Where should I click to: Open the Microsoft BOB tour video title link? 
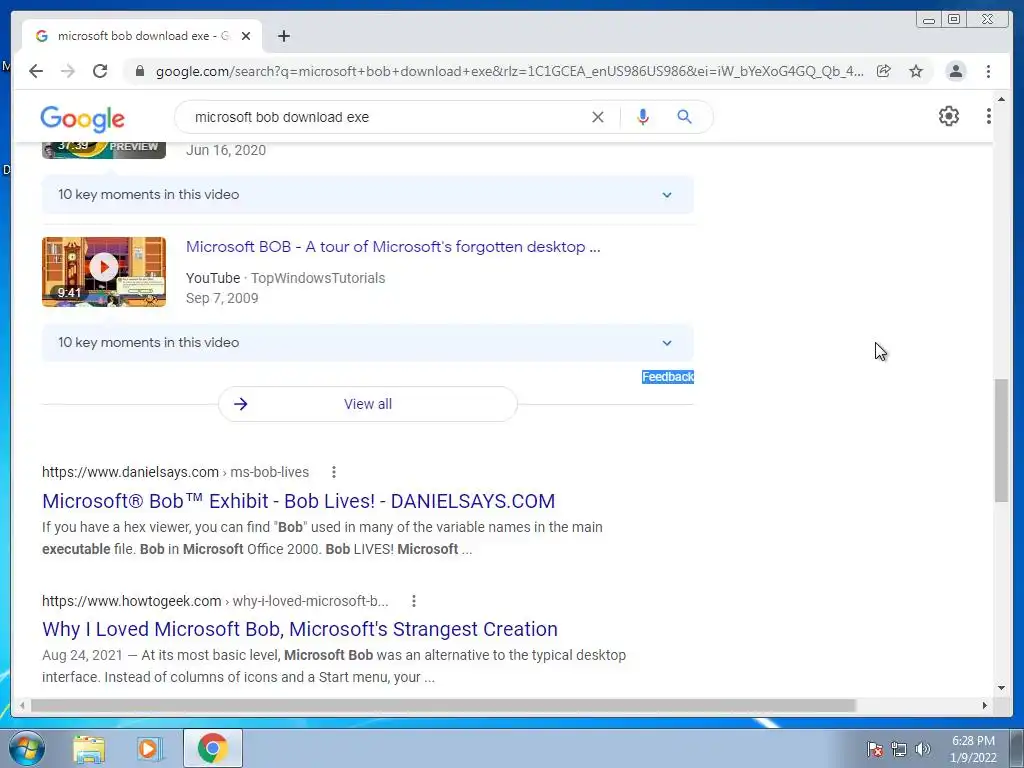tap(393, 247)
